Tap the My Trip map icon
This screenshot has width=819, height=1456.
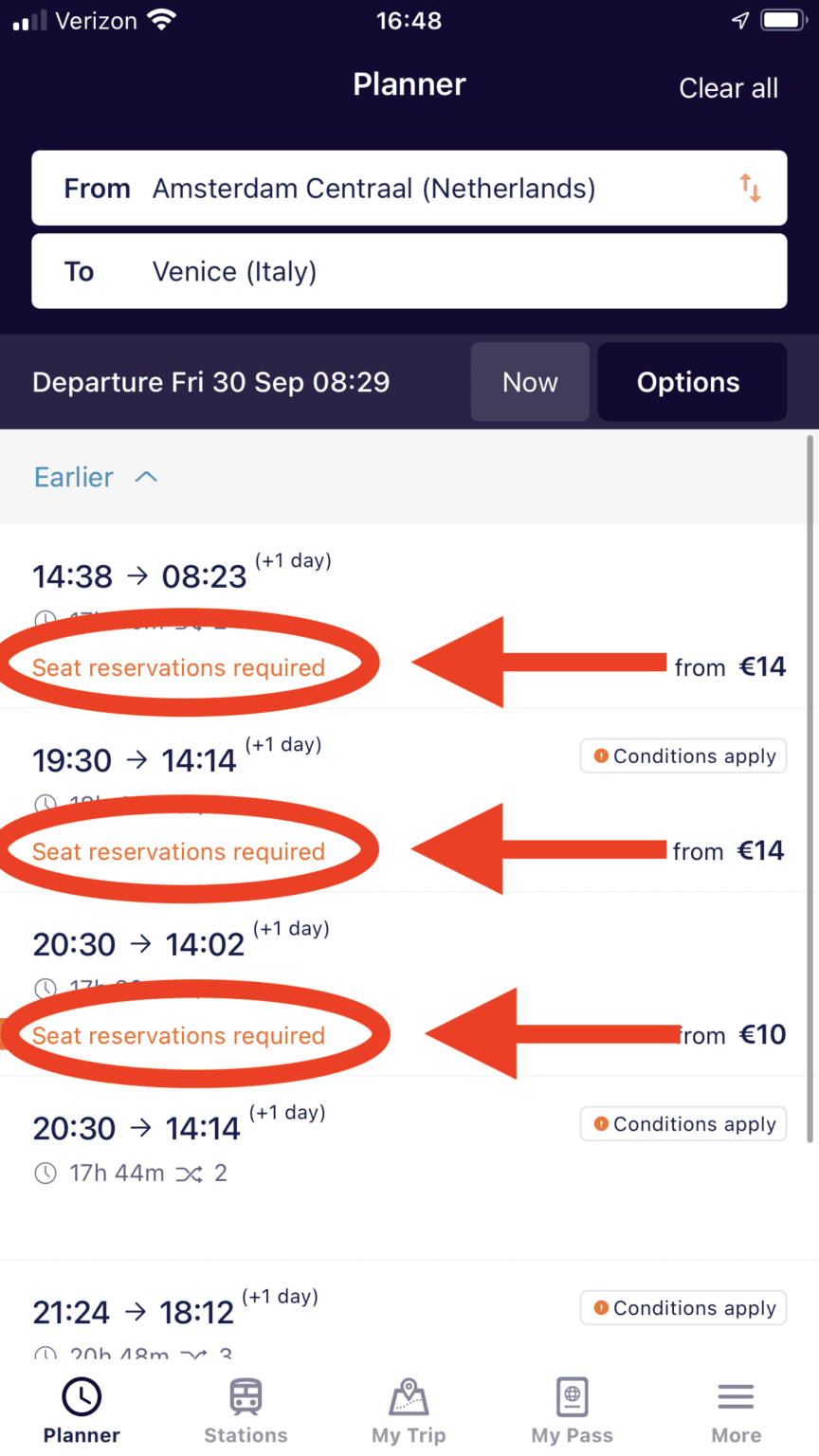coord(409,1395)
